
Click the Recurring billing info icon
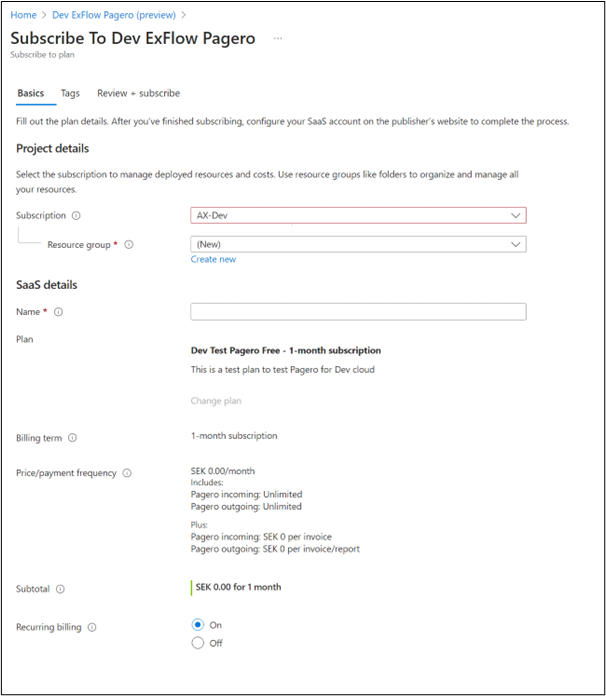point(92,627)
